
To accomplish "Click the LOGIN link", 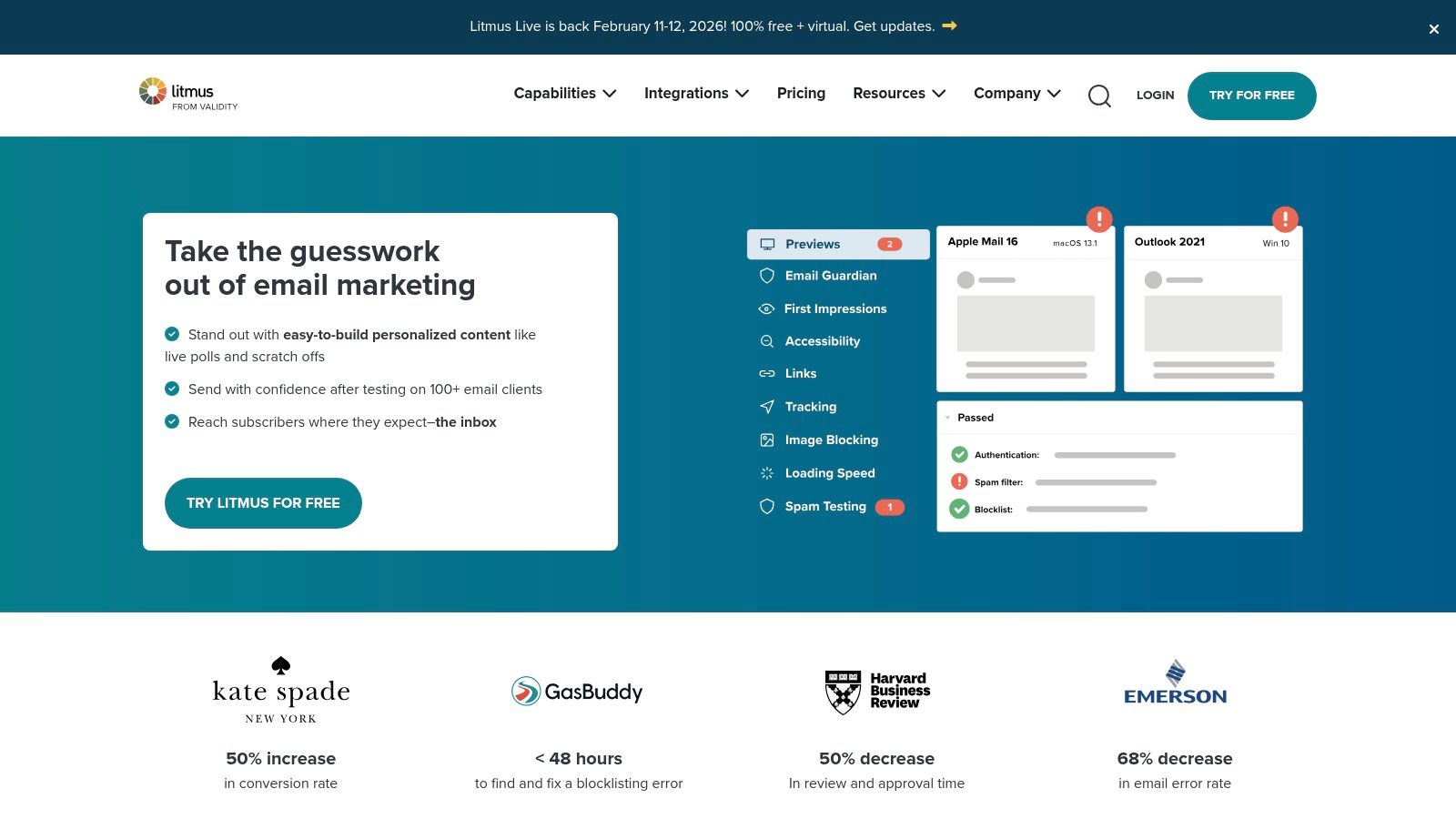I will click(x=1155, y=96).
